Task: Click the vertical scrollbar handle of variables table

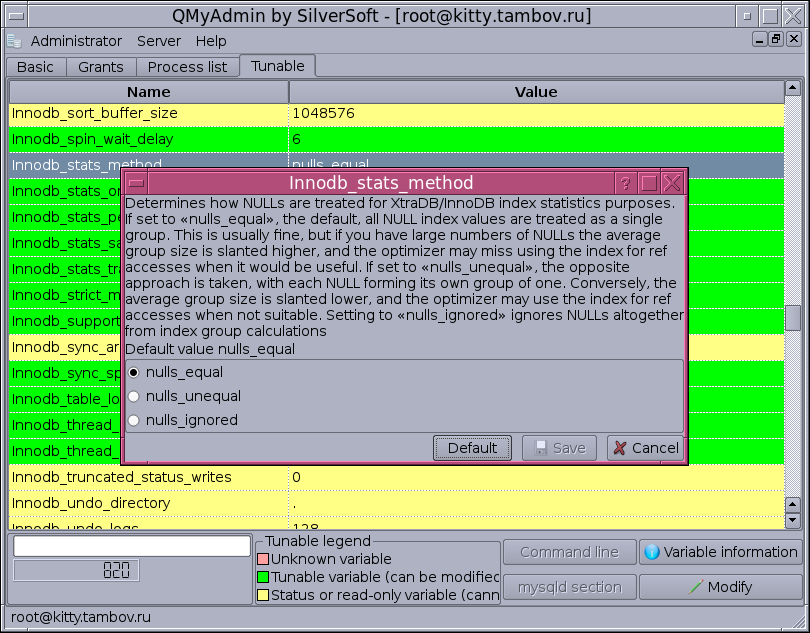Action: [x=793, y=317]
